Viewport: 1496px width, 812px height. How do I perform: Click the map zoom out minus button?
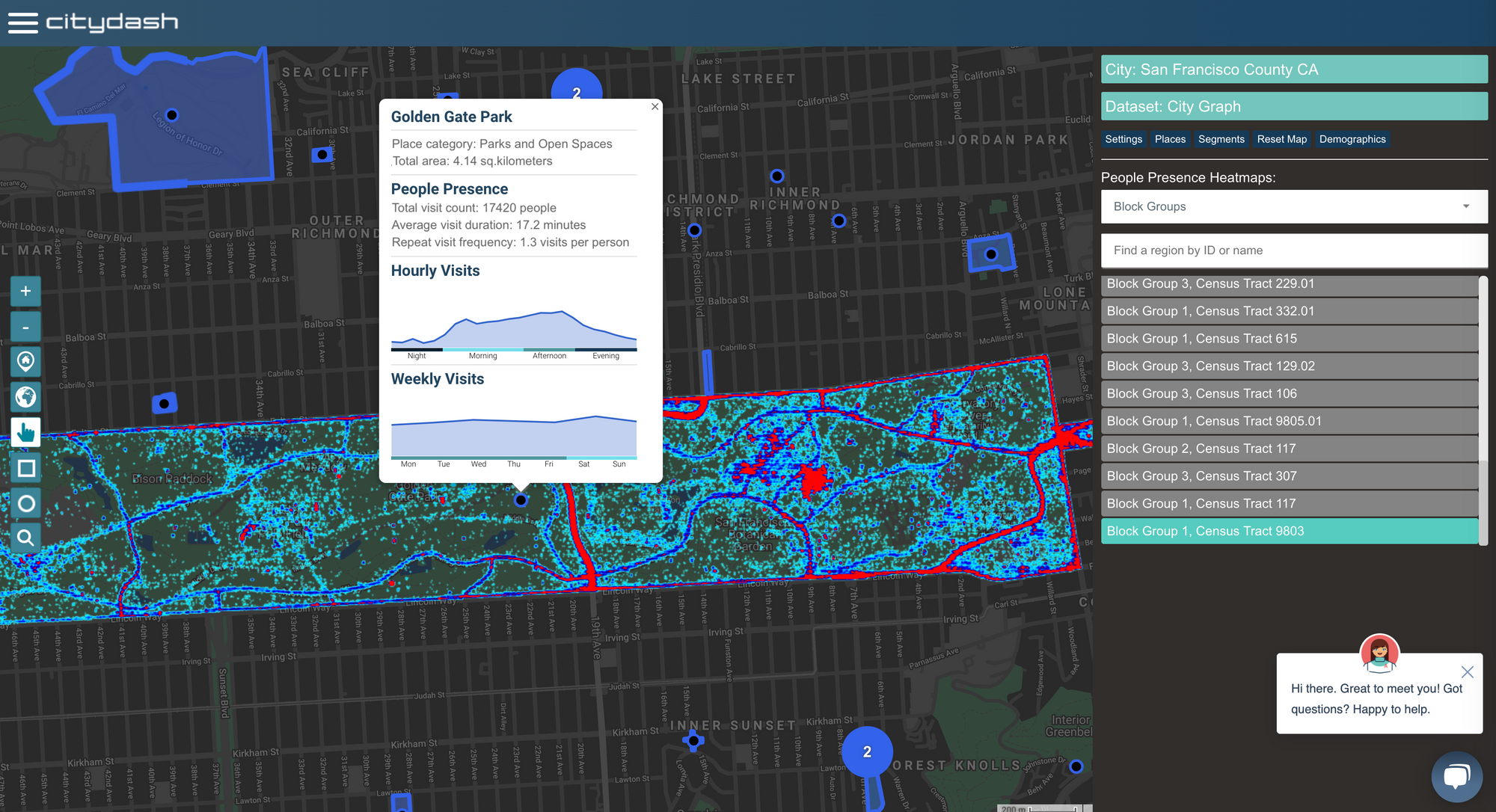(25, 327)
